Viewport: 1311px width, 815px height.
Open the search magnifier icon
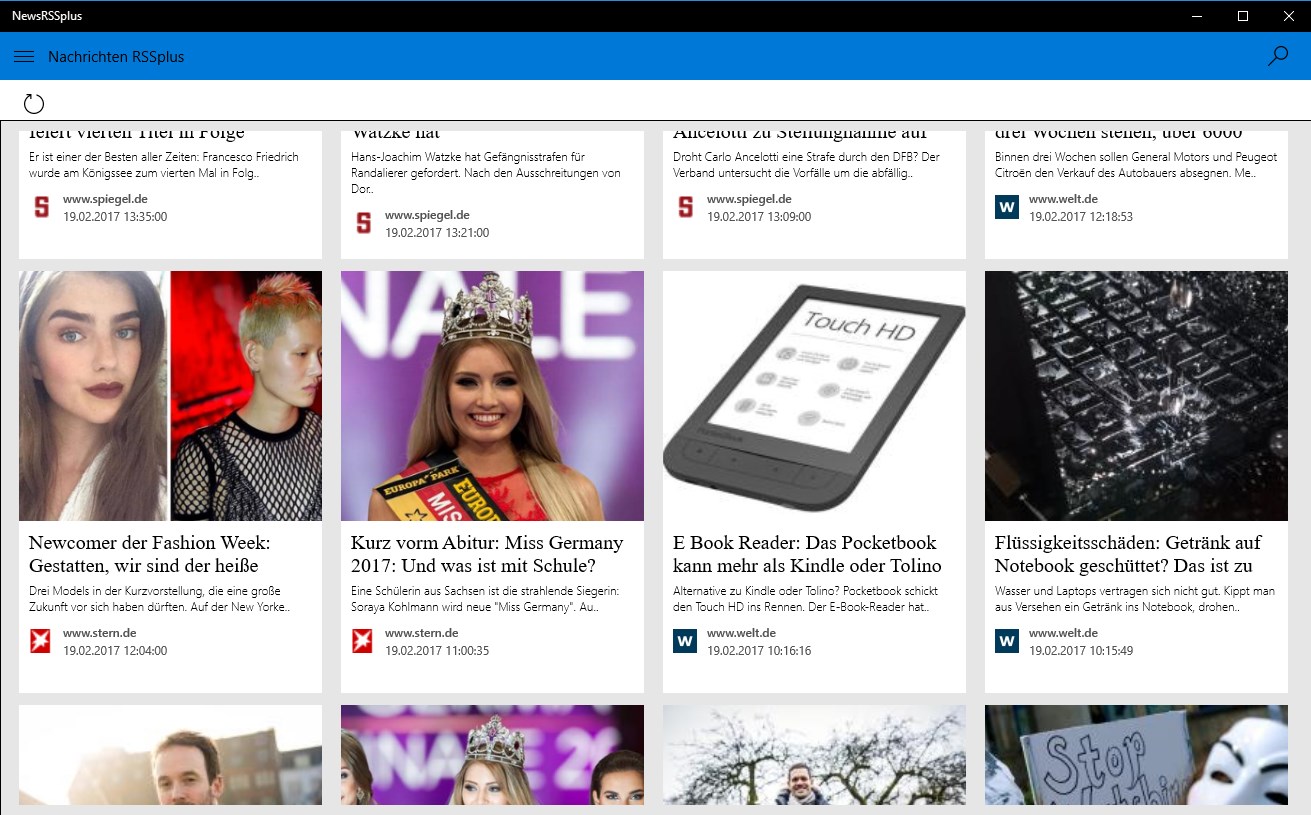click(x=1278, y=57)
